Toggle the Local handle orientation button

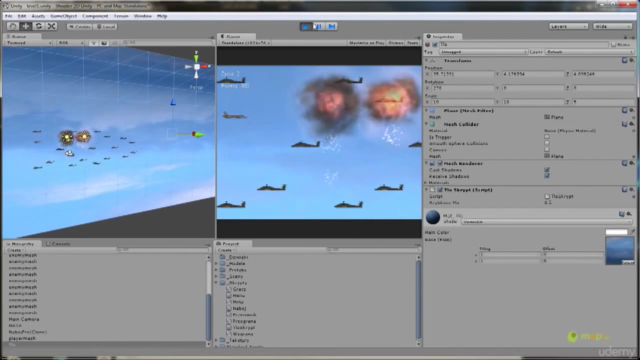point(106,27)
